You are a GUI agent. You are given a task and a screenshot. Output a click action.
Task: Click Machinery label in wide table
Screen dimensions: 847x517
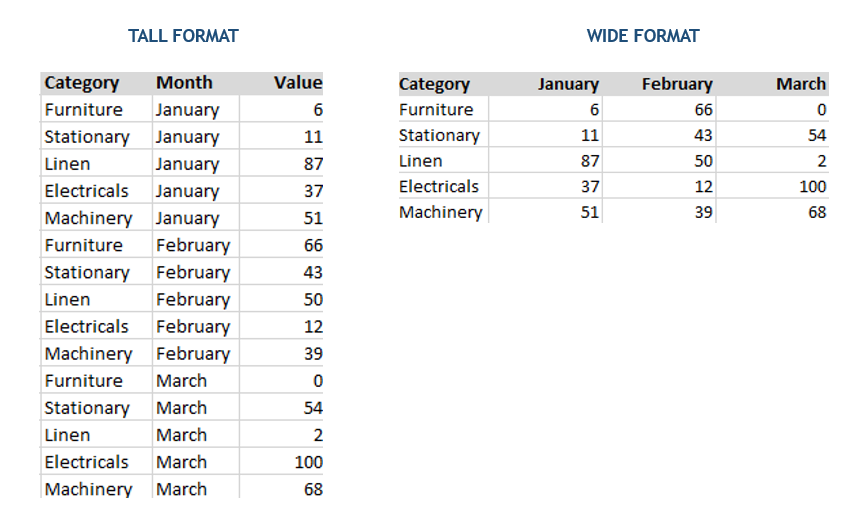(x=440, y=212)
